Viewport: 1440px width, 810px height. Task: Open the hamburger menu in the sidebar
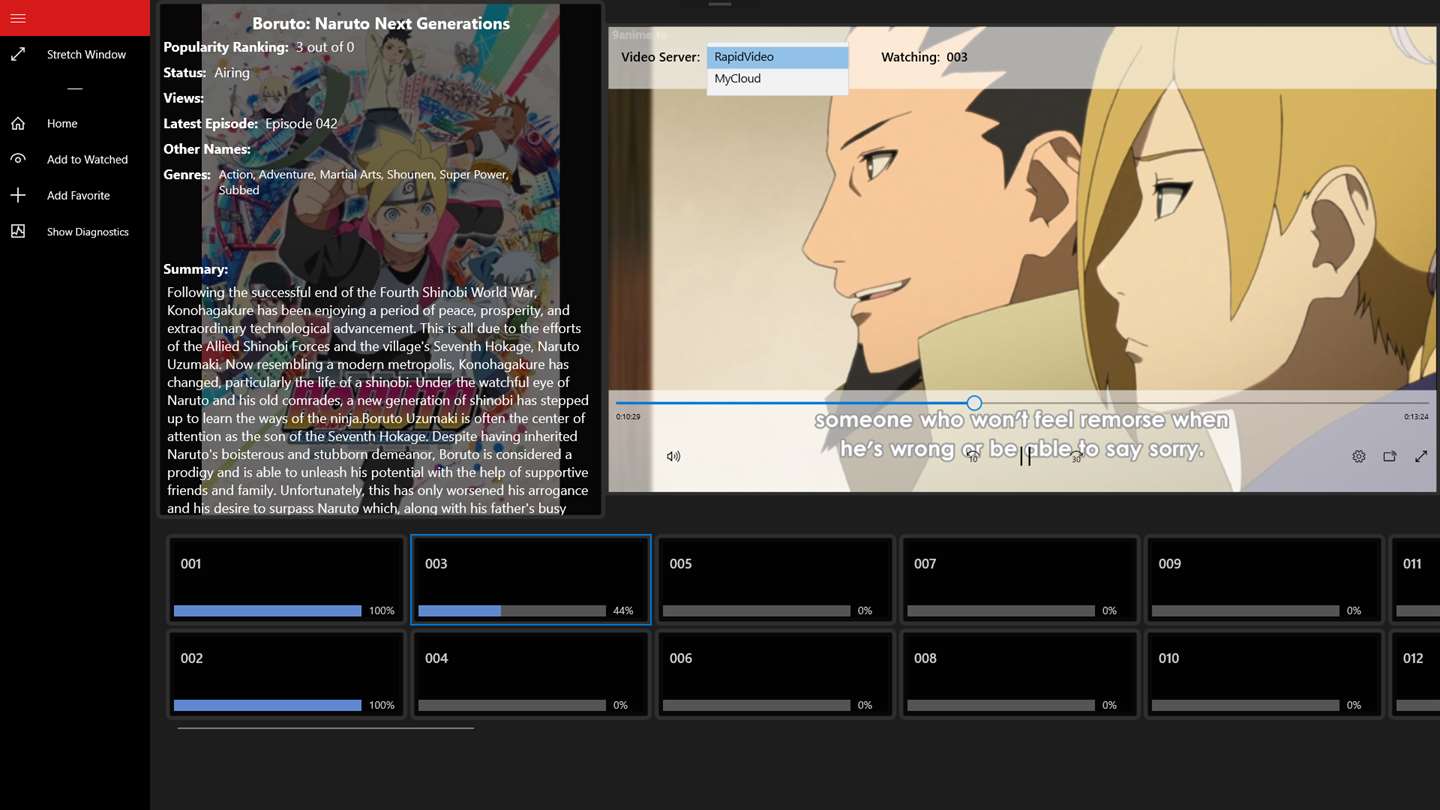[18, 18]
